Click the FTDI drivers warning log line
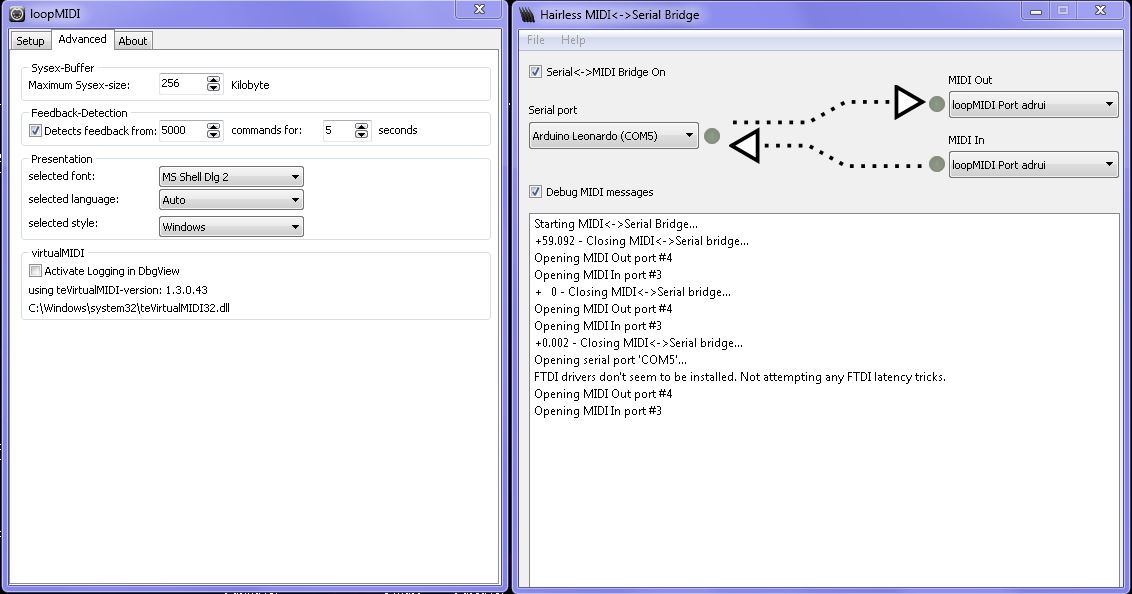This screenshot has height=594, width=1132. click(x=739, y=377)
